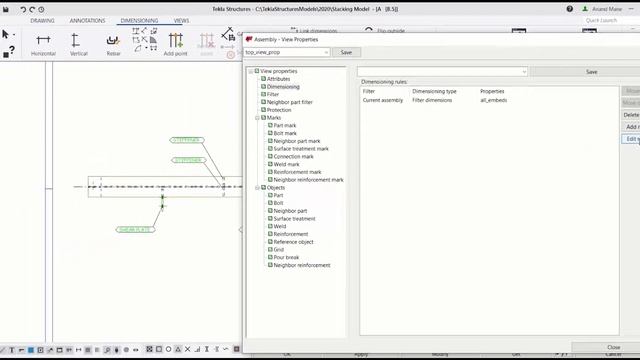Open the DIMENSIONING ribbon tab

point(139,20)
